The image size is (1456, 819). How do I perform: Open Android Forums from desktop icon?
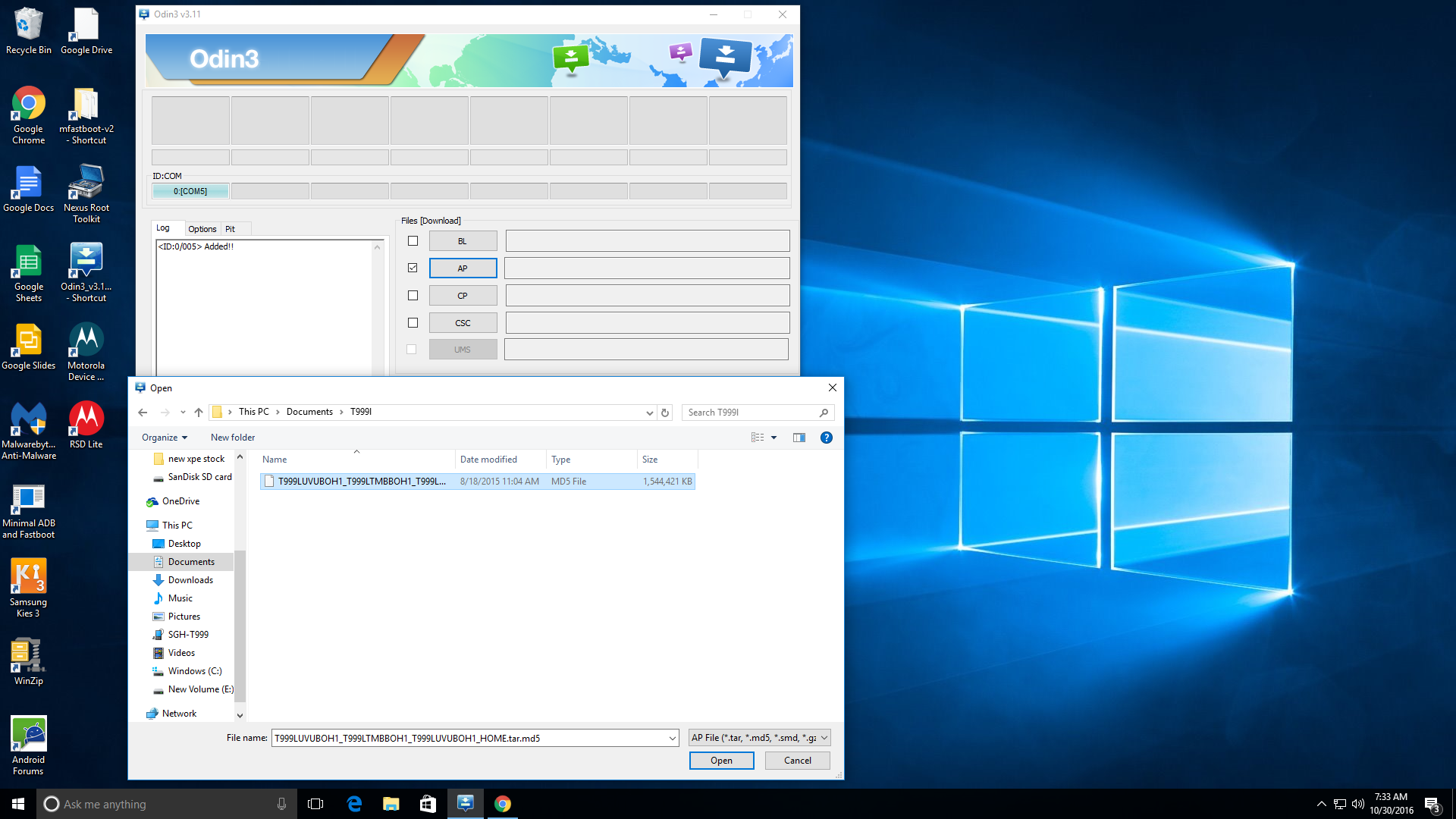coord(27,745)
